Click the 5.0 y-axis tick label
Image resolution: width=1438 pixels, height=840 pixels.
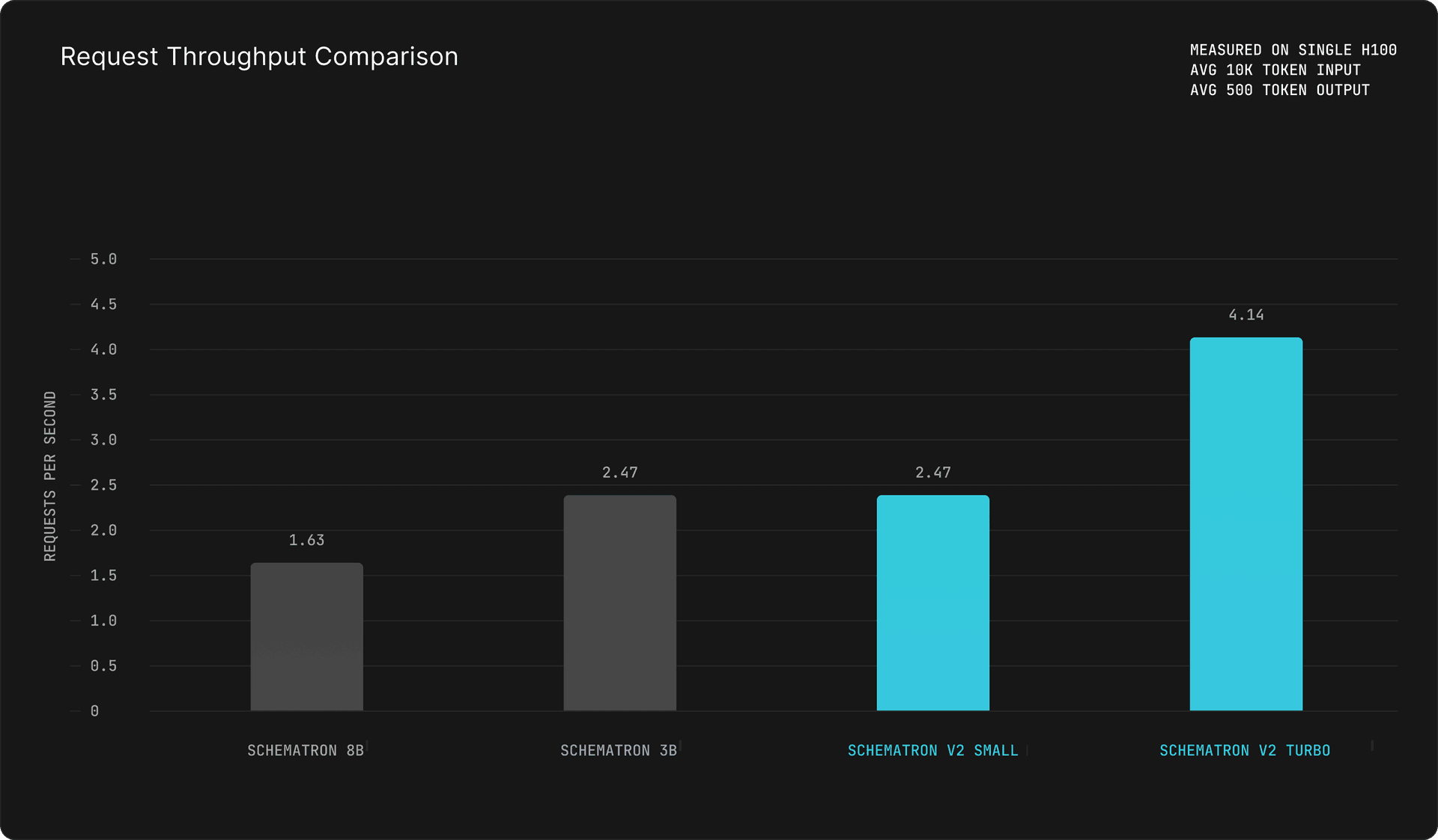click(103, 259)
